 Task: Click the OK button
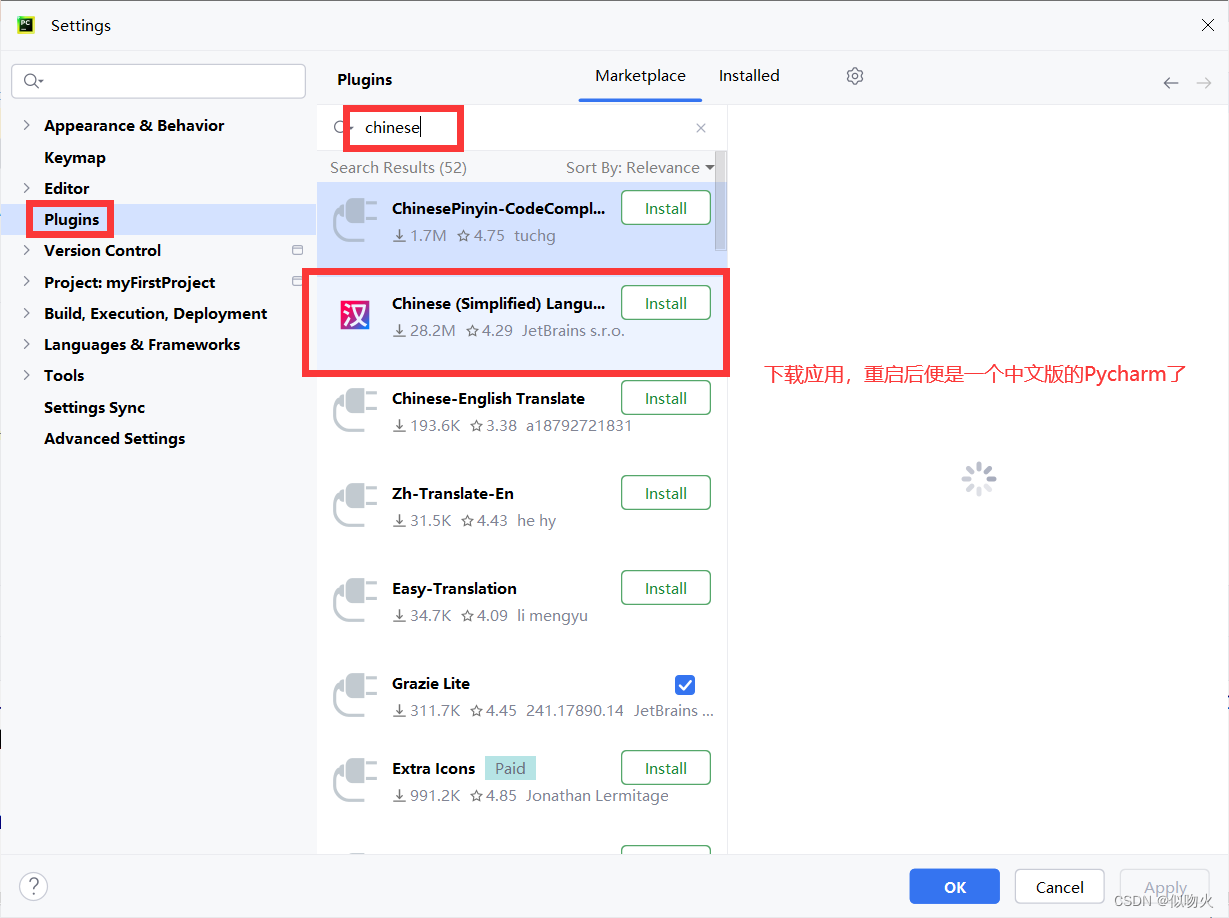(955, 887)
